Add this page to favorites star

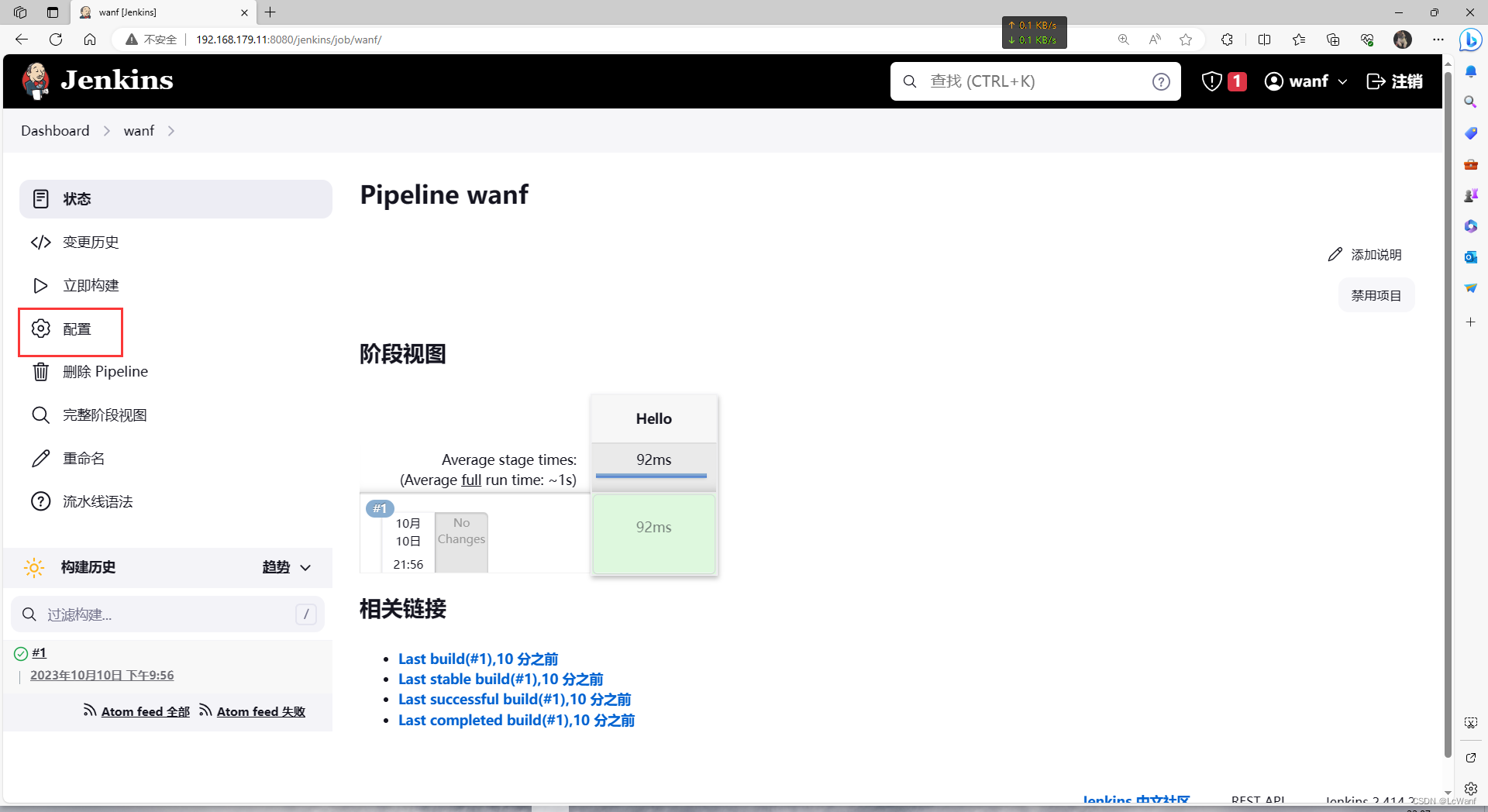[1186, 40]
